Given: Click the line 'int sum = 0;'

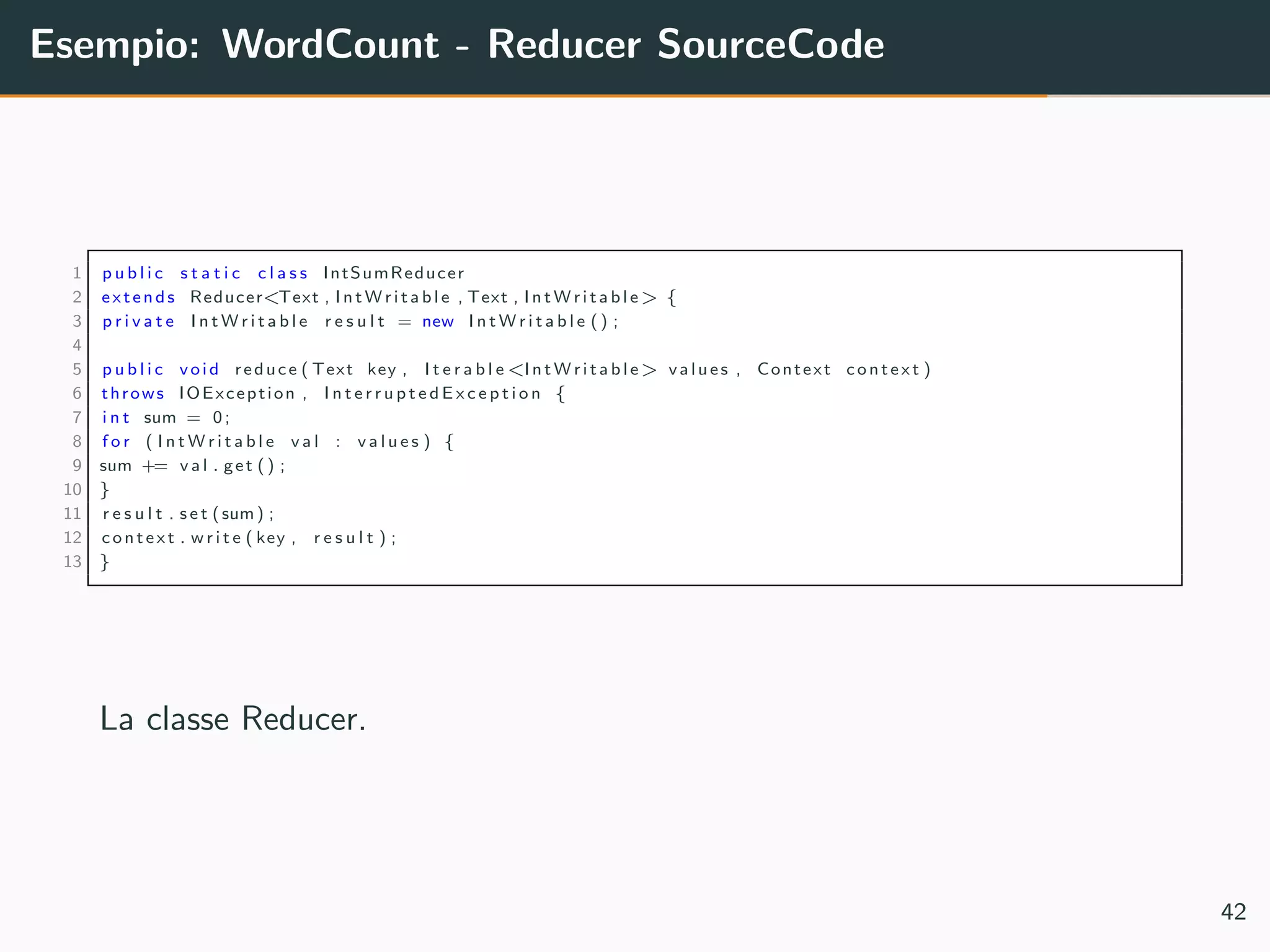Looking at the screenshot, I should pyautogui.click(x=166, y=418).
